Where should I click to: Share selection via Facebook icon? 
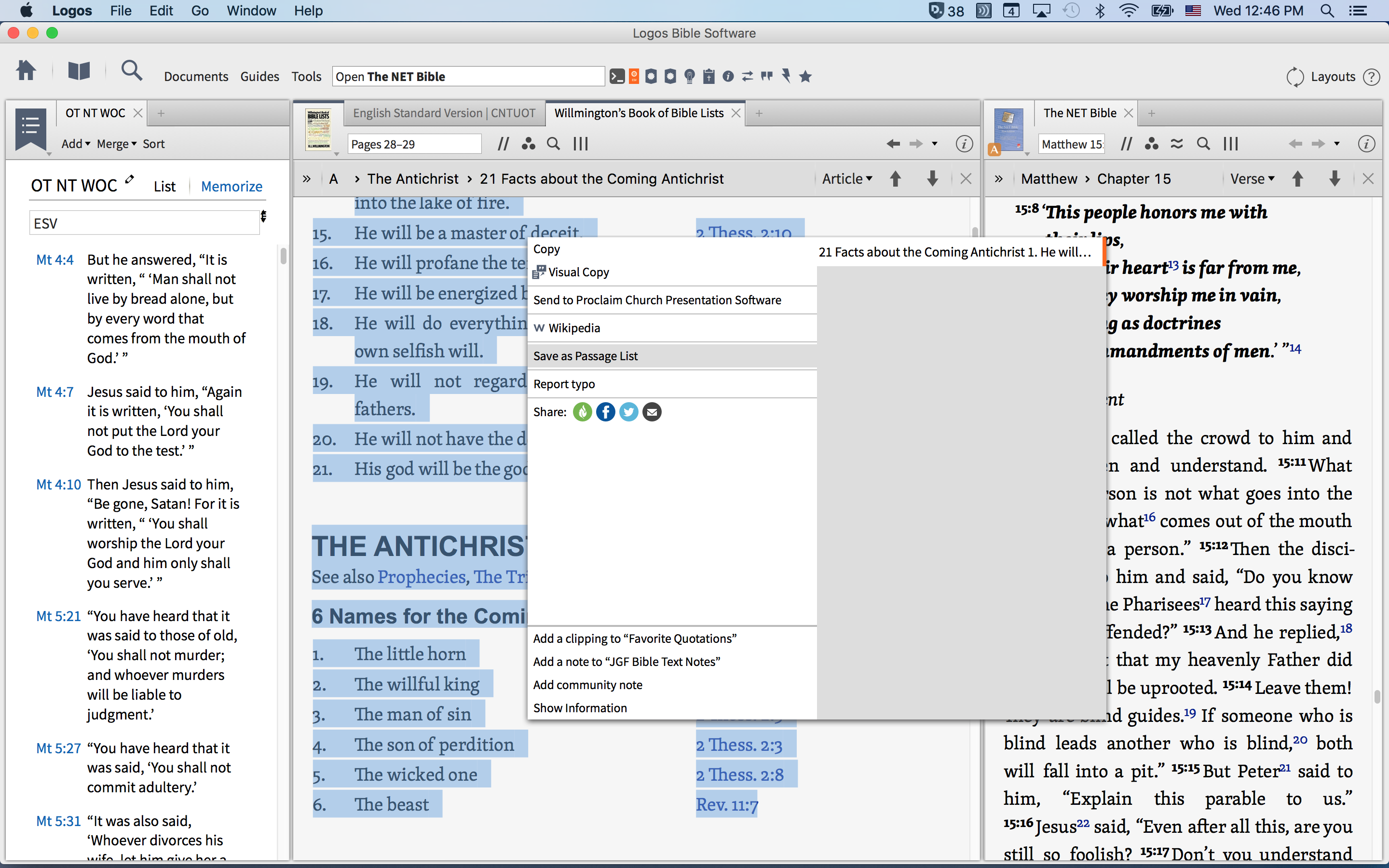[605, 412]
